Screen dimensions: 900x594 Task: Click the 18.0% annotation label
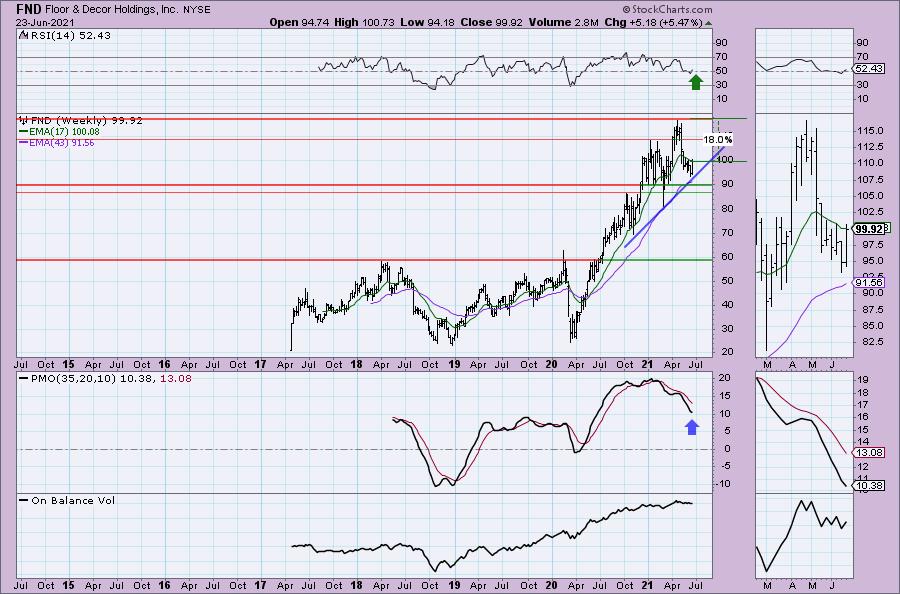click(x=717, y=139)
